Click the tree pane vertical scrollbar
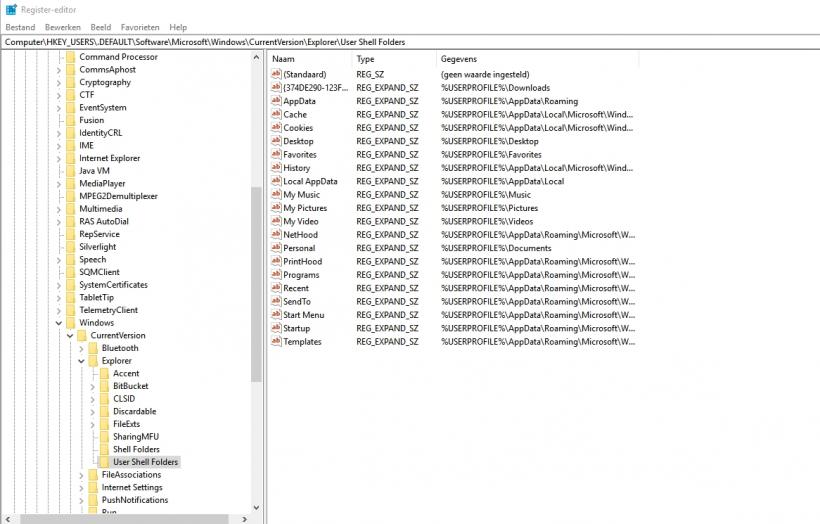The height and width of the screenshot is (524, 820). [256, 280]
